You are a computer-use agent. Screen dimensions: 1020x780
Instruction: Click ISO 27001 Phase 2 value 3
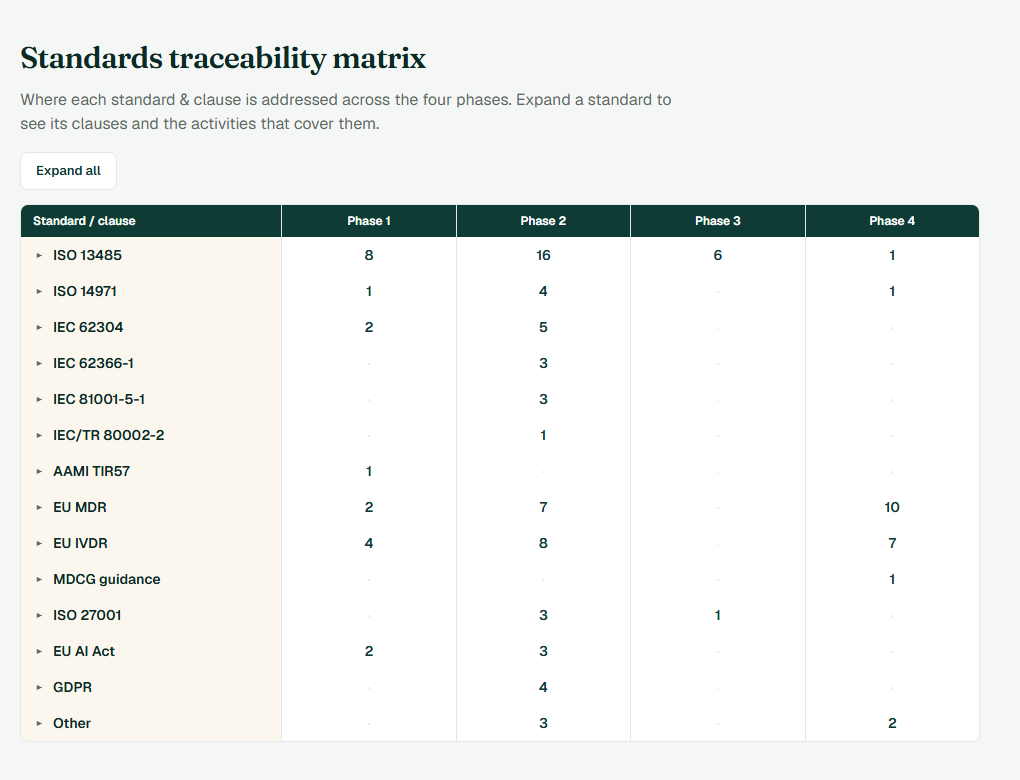pyautogui.click(x=543, y=615)
